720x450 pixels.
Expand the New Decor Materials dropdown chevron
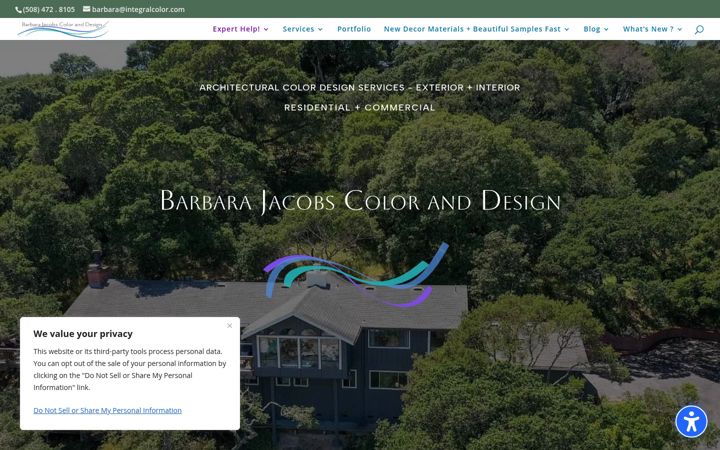(567, 29)
